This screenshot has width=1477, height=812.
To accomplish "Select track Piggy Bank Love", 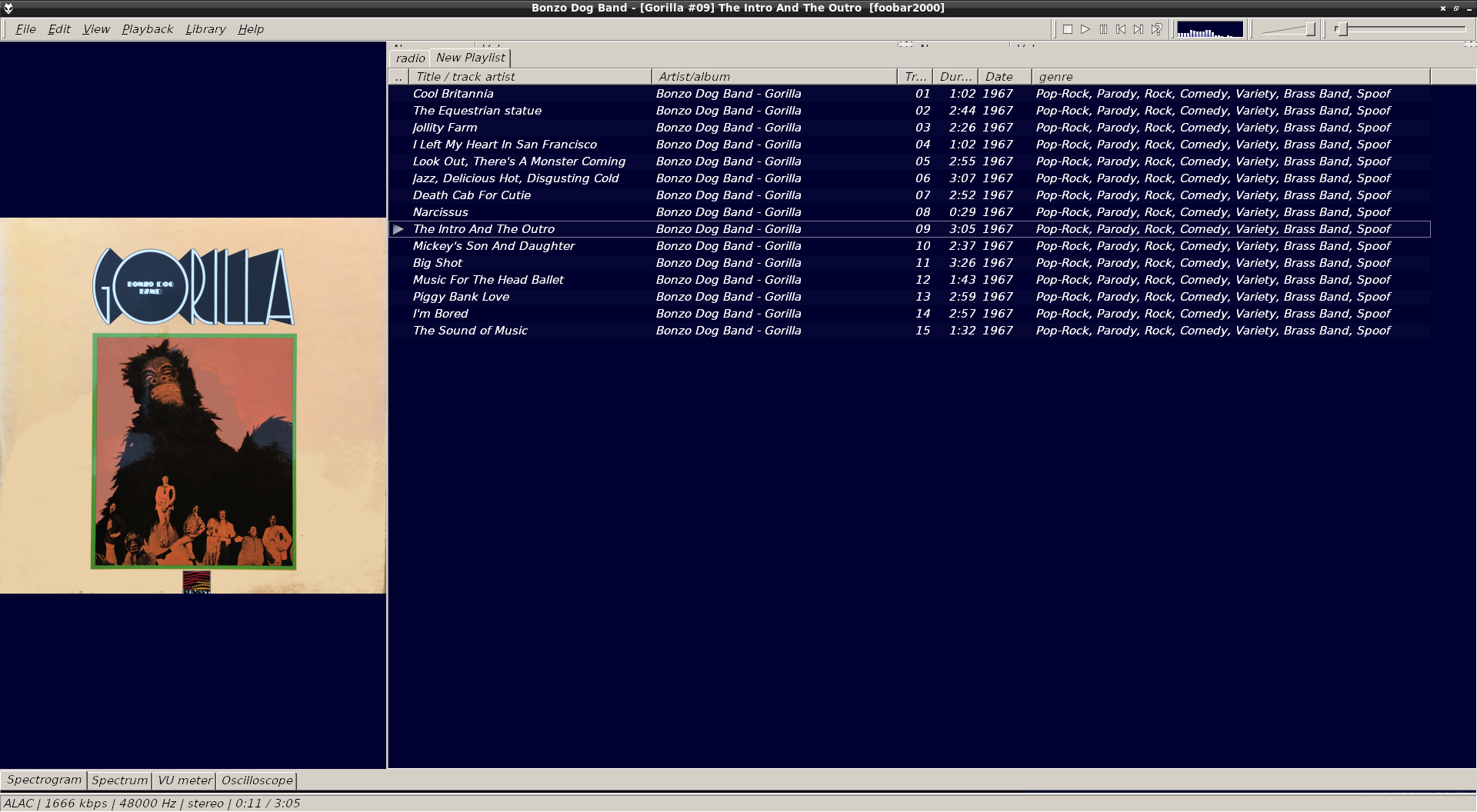I will click(x=909, y=297).
